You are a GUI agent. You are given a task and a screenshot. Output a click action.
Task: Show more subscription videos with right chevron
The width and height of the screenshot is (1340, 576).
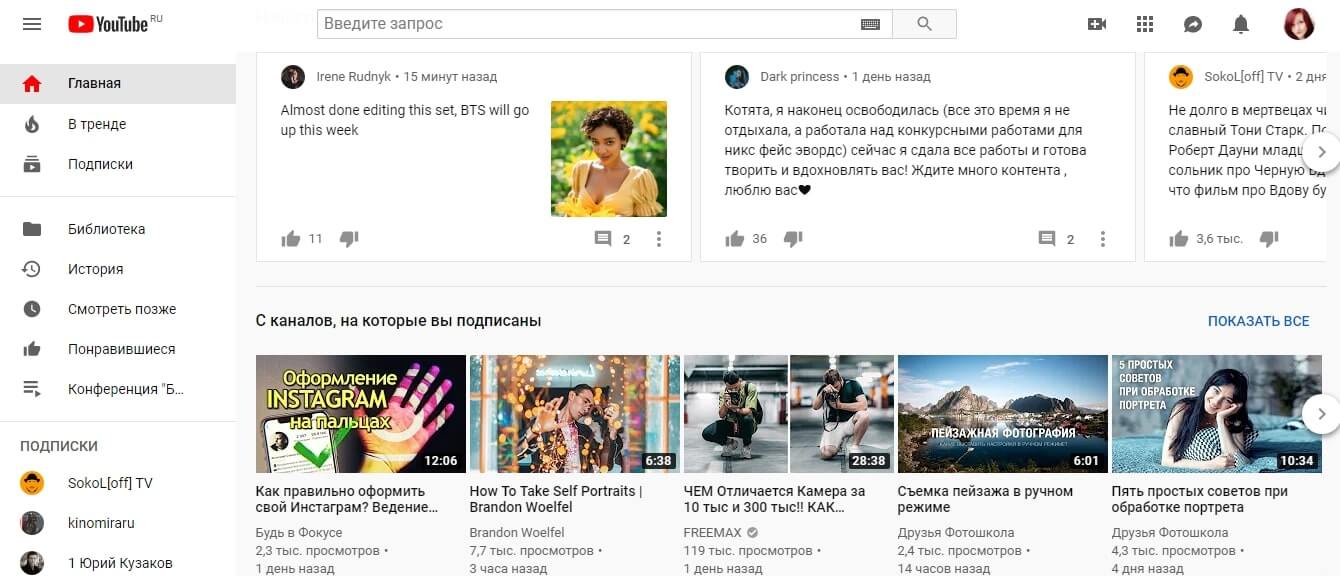click(x=1321, y=413)
